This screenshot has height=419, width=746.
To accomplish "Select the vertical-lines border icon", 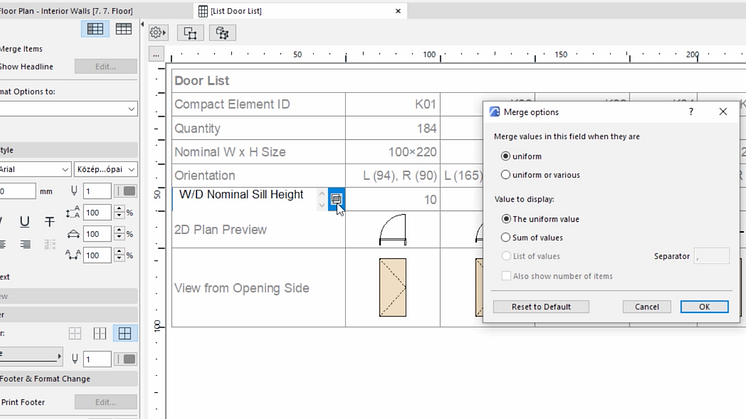I will coord(99,333).
